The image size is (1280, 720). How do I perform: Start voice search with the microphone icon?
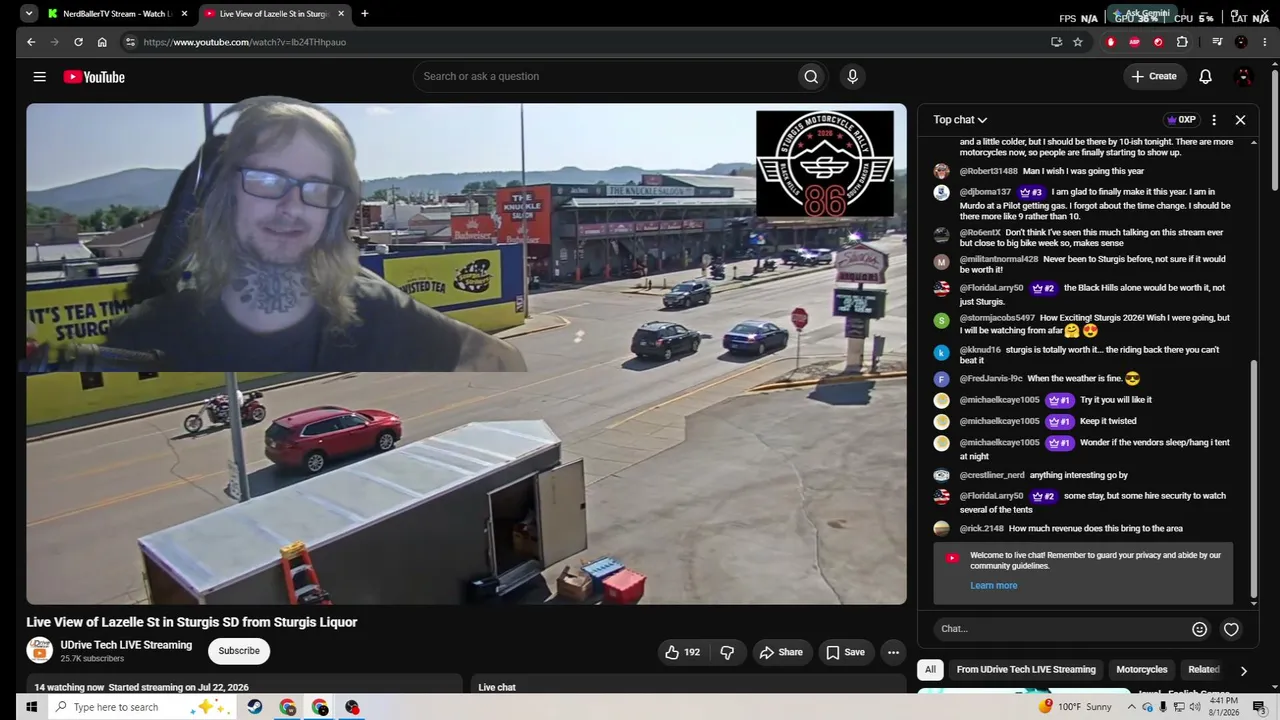(x=852, y=77)
